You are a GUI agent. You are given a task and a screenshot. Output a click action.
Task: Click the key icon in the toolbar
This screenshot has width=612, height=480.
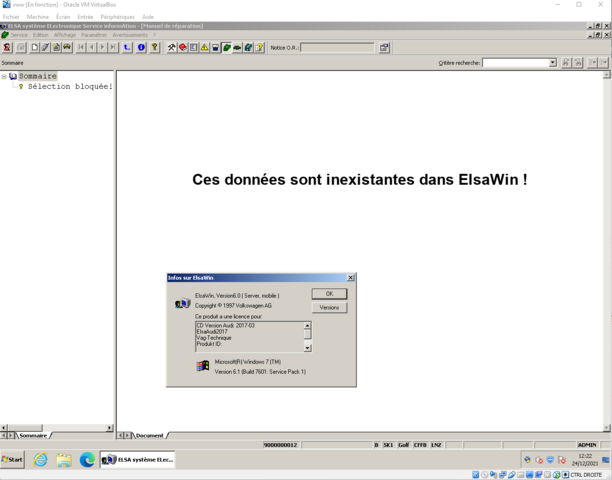click(x=155, y=48)
